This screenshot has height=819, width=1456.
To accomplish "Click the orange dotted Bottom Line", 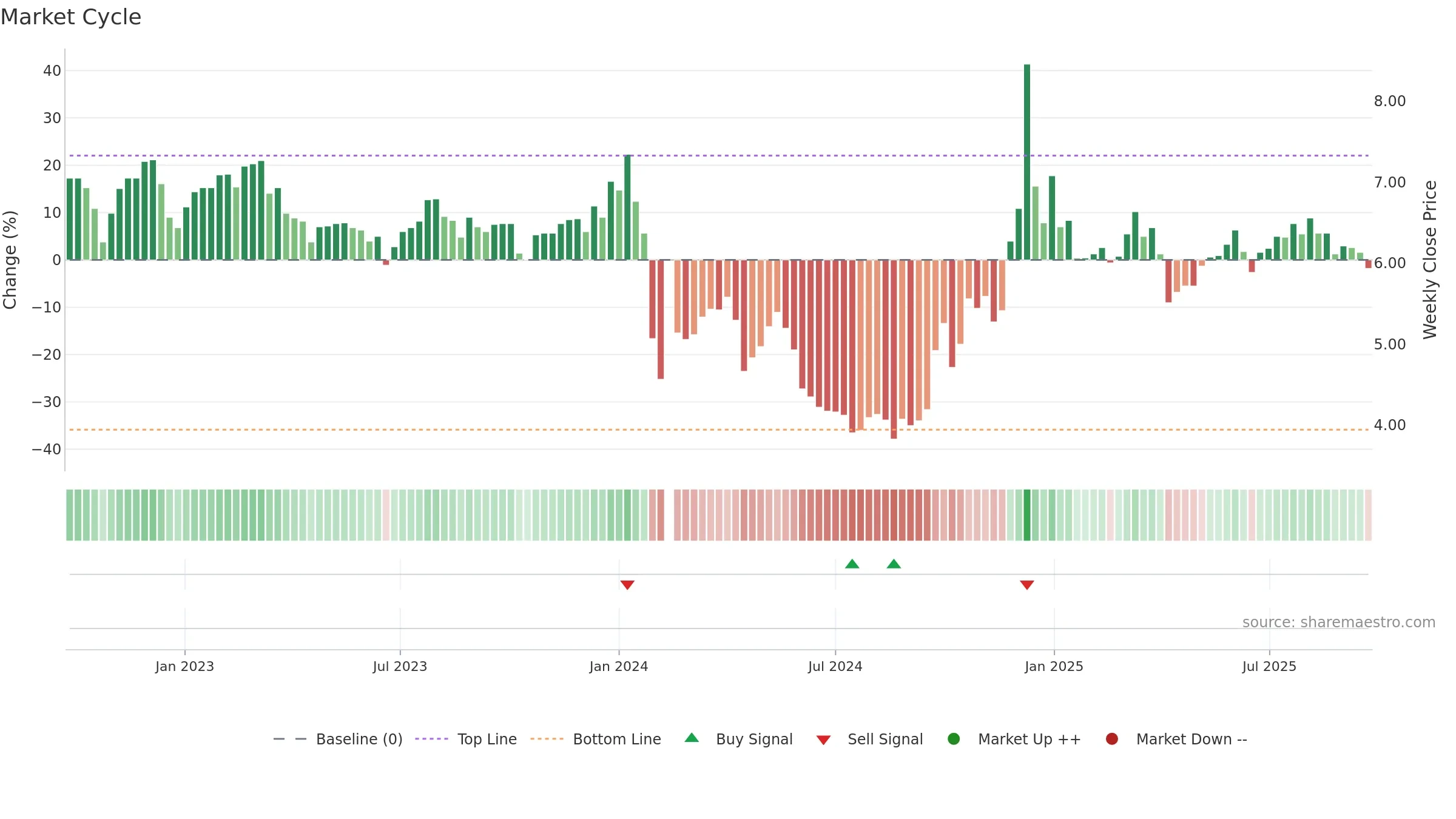I will 719,430.
